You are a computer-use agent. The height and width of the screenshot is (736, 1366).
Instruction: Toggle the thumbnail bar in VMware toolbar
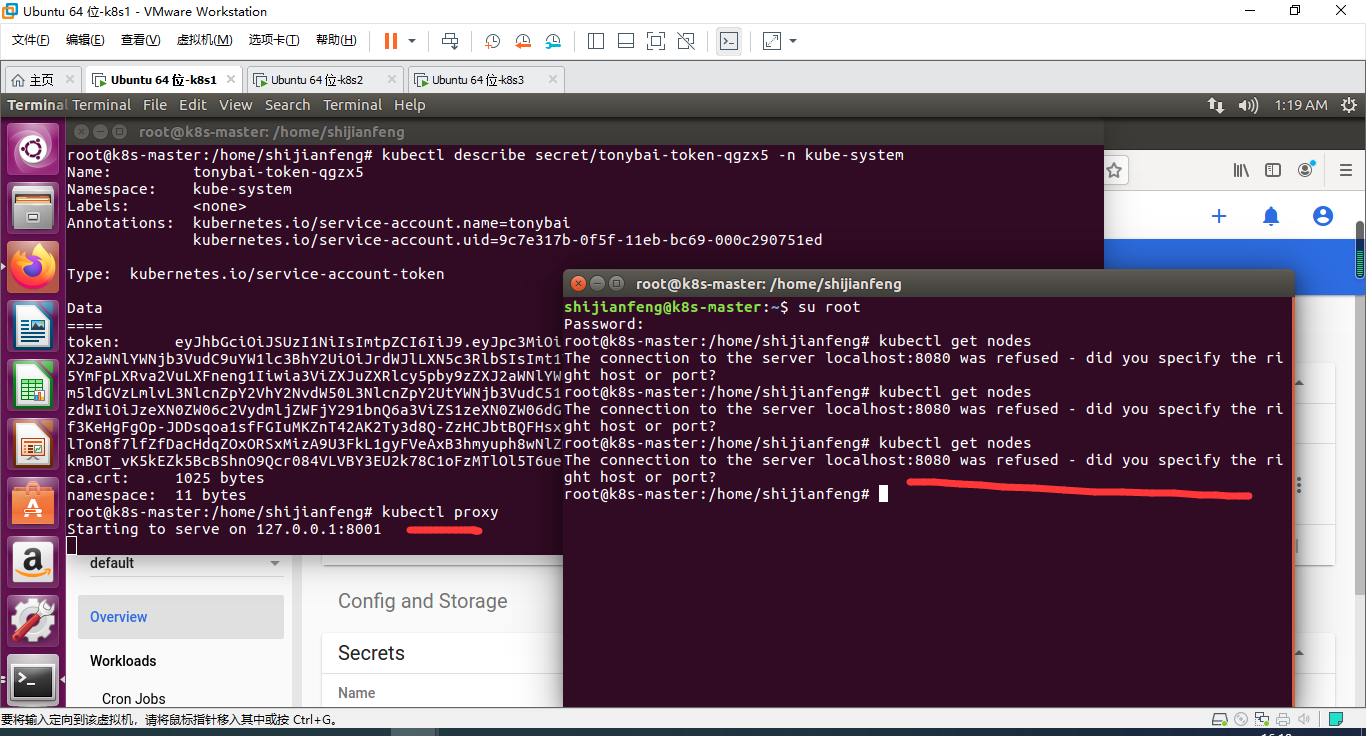[626, 41]
